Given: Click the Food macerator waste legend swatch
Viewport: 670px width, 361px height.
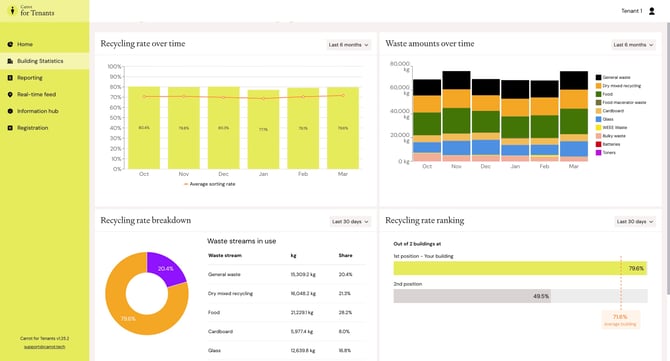Looking at the screenshot, I should pos(599,103).
